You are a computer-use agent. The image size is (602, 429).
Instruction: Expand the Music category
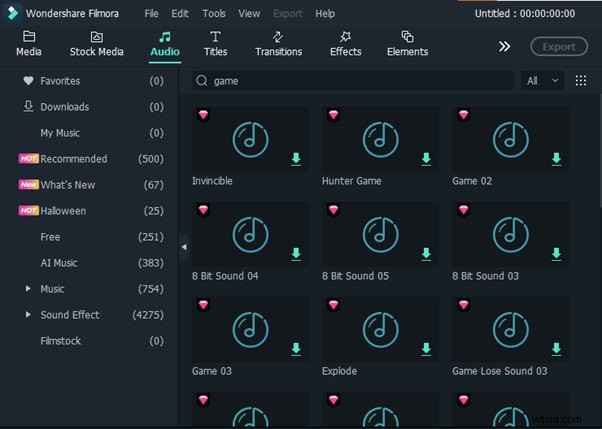coord(28,289)
